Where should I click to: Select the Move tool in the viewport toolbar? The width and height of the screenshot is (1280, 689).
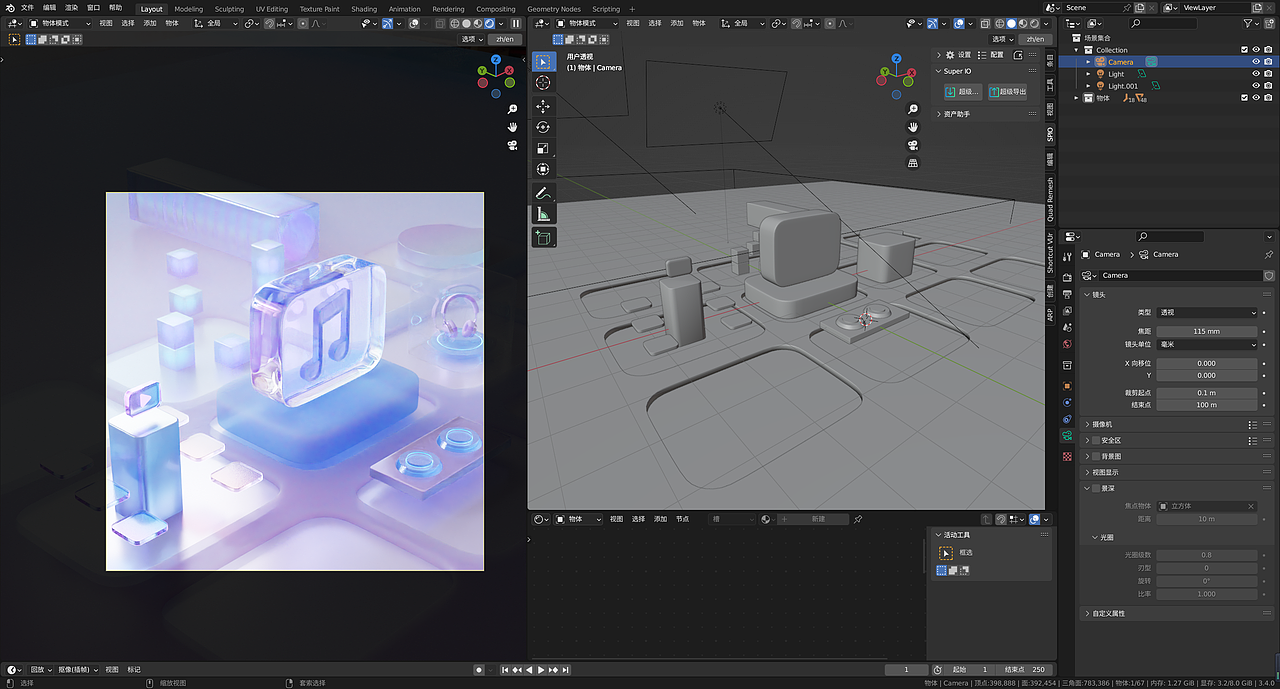coord(543,107)
